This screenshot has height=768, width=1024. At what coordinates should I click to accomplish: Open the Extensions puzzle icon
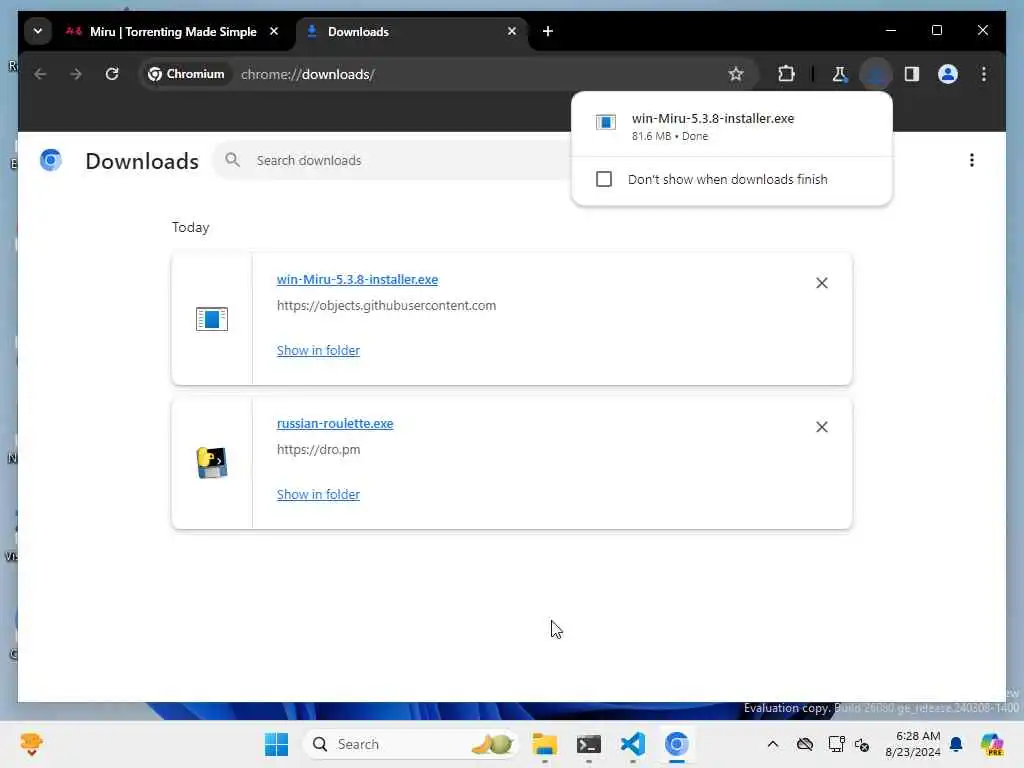(x=786, y=74)
